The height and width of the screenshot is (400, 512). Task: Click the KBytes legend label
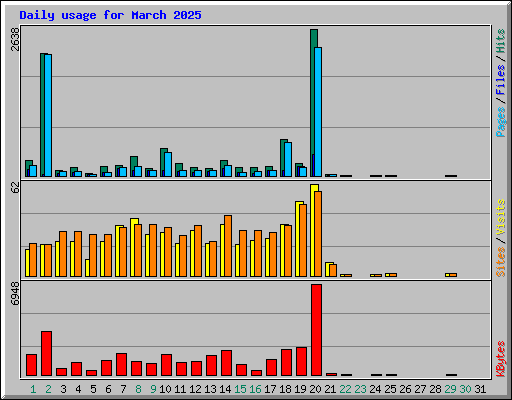coord(501,359)
